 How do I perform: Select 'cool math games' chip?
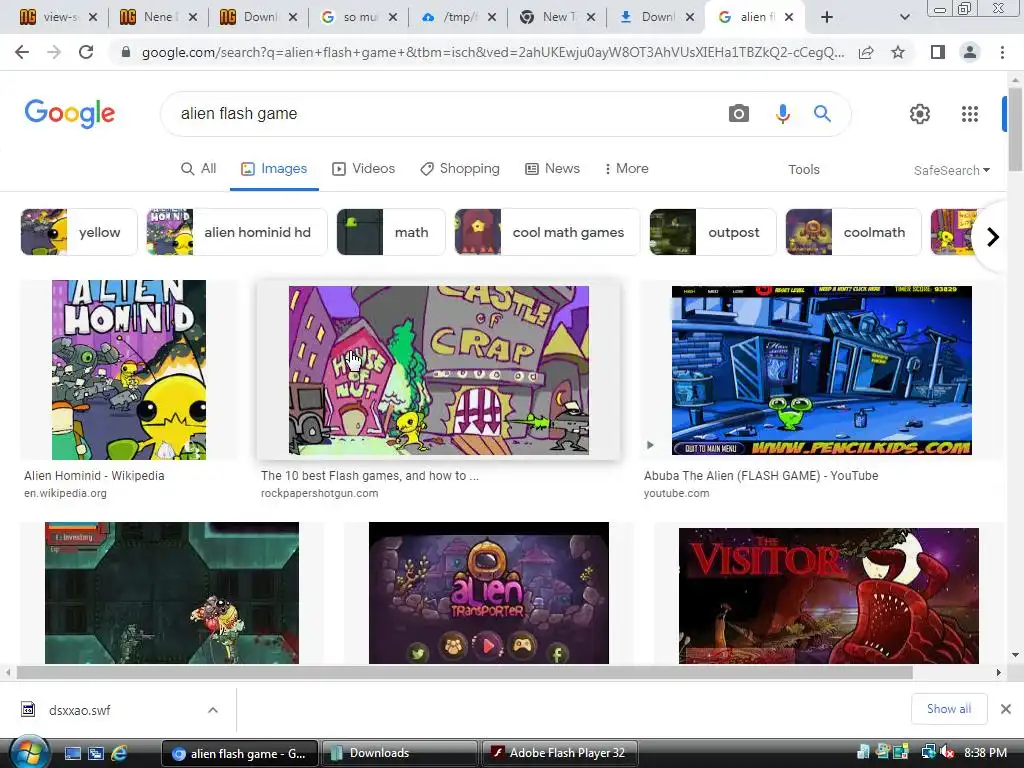pyautogui.click(x=547, y=232)
